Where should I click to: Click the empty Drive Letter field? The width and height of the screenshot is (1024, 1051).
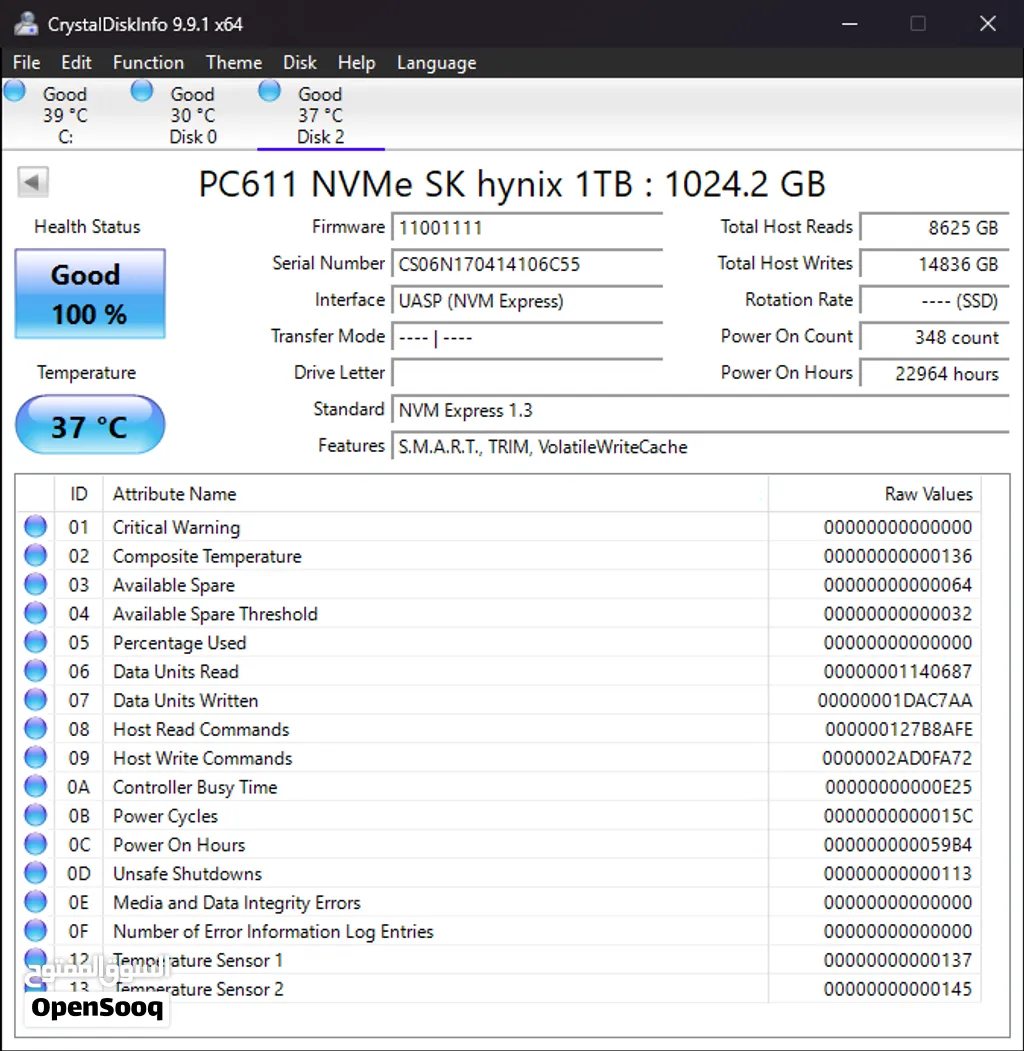click(527, 373)
